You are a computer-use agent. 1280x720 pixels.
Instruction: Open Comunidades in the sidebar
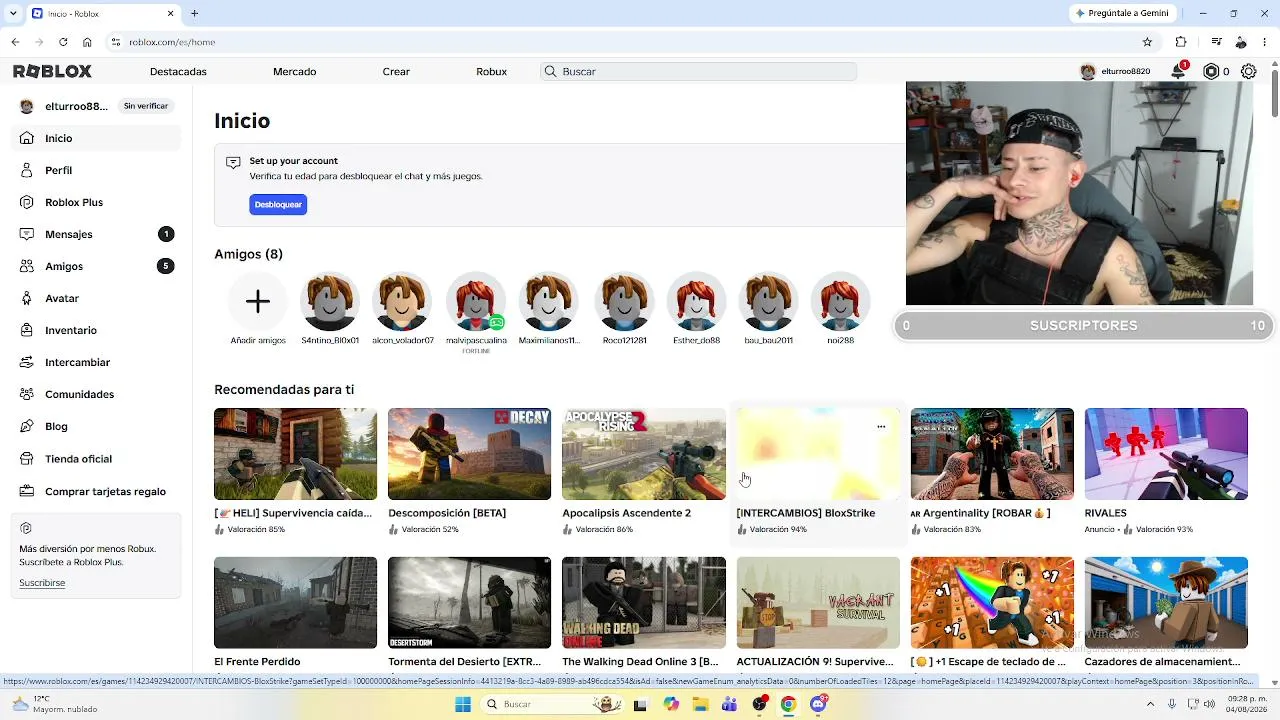[x=97, y=394]
